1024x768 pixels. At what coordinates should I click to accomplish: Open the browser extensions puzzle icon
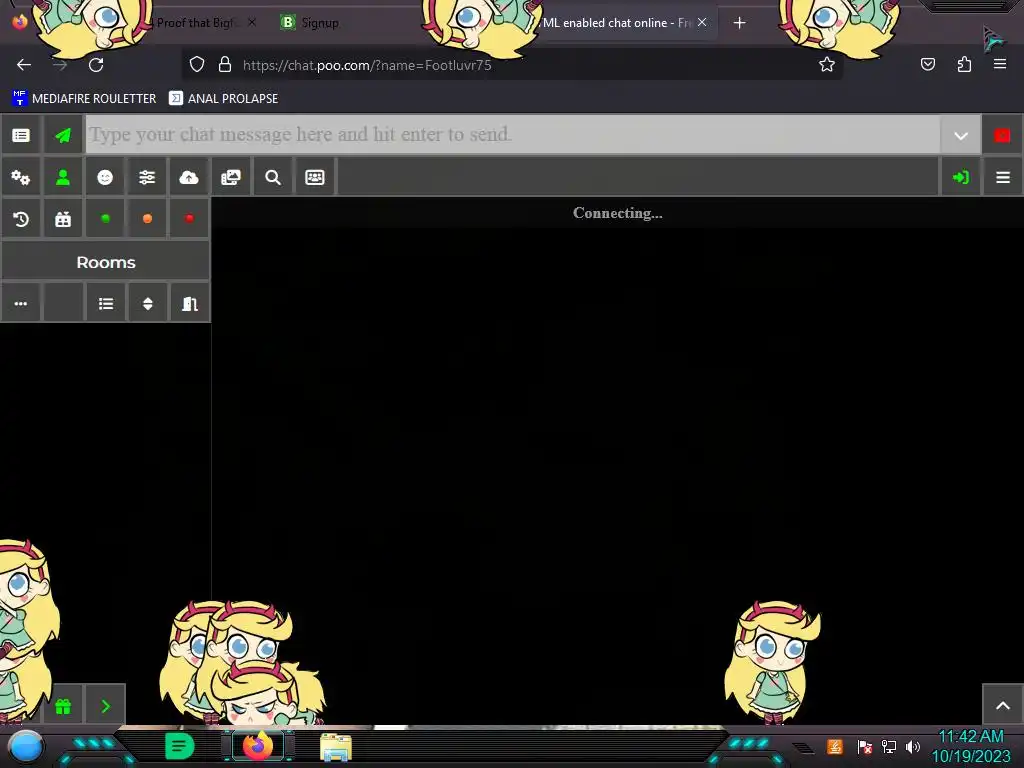(x=964, y=65)
